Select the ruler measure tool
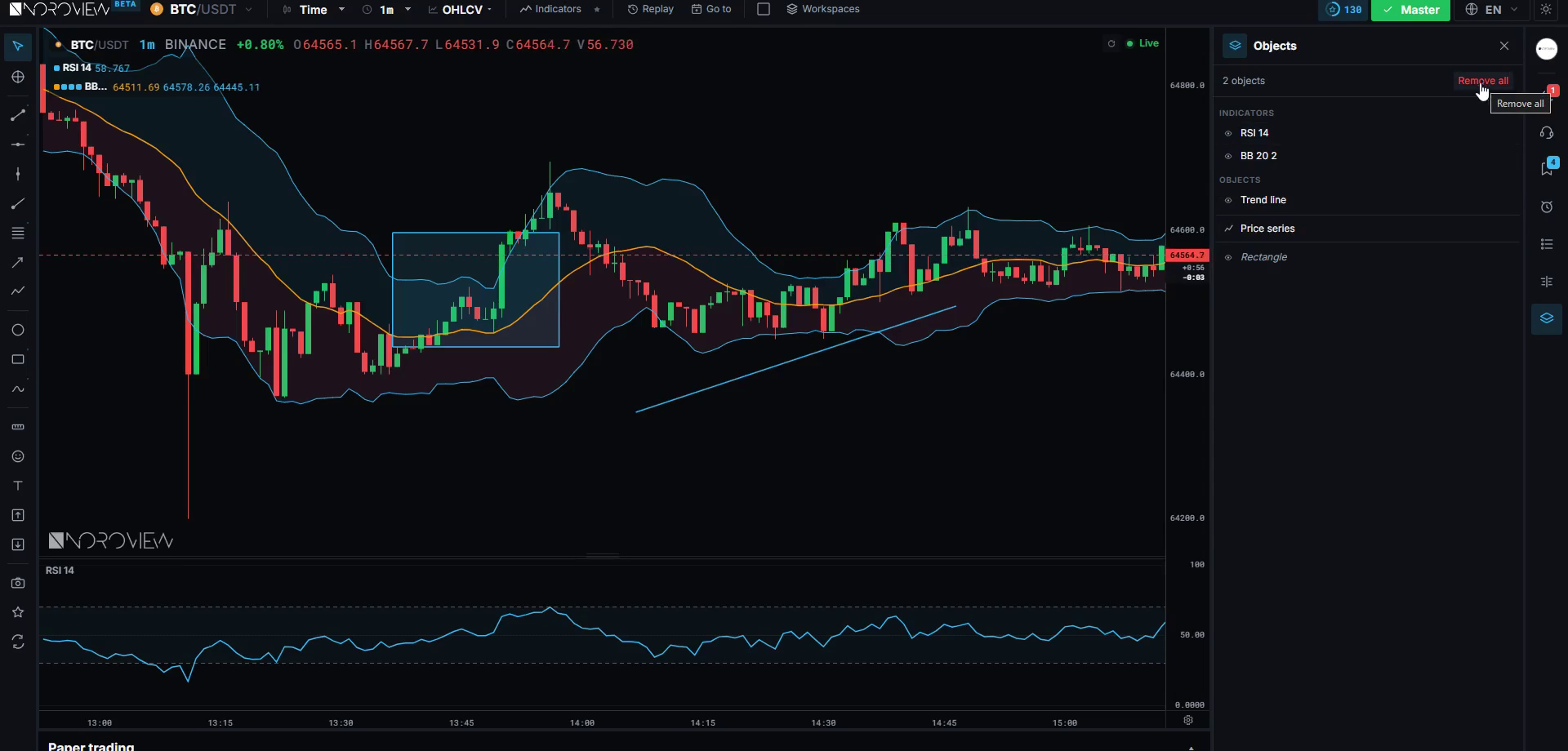1568x751 pixels. tap(18, 427)
